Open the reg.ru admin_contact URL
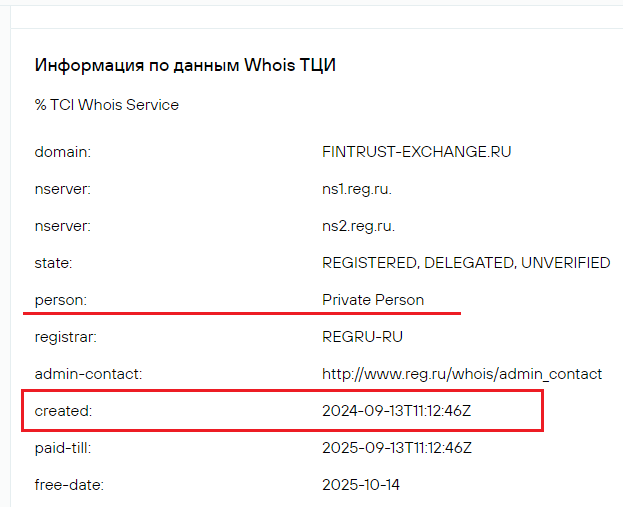The image size is (623, 507). 462,374
